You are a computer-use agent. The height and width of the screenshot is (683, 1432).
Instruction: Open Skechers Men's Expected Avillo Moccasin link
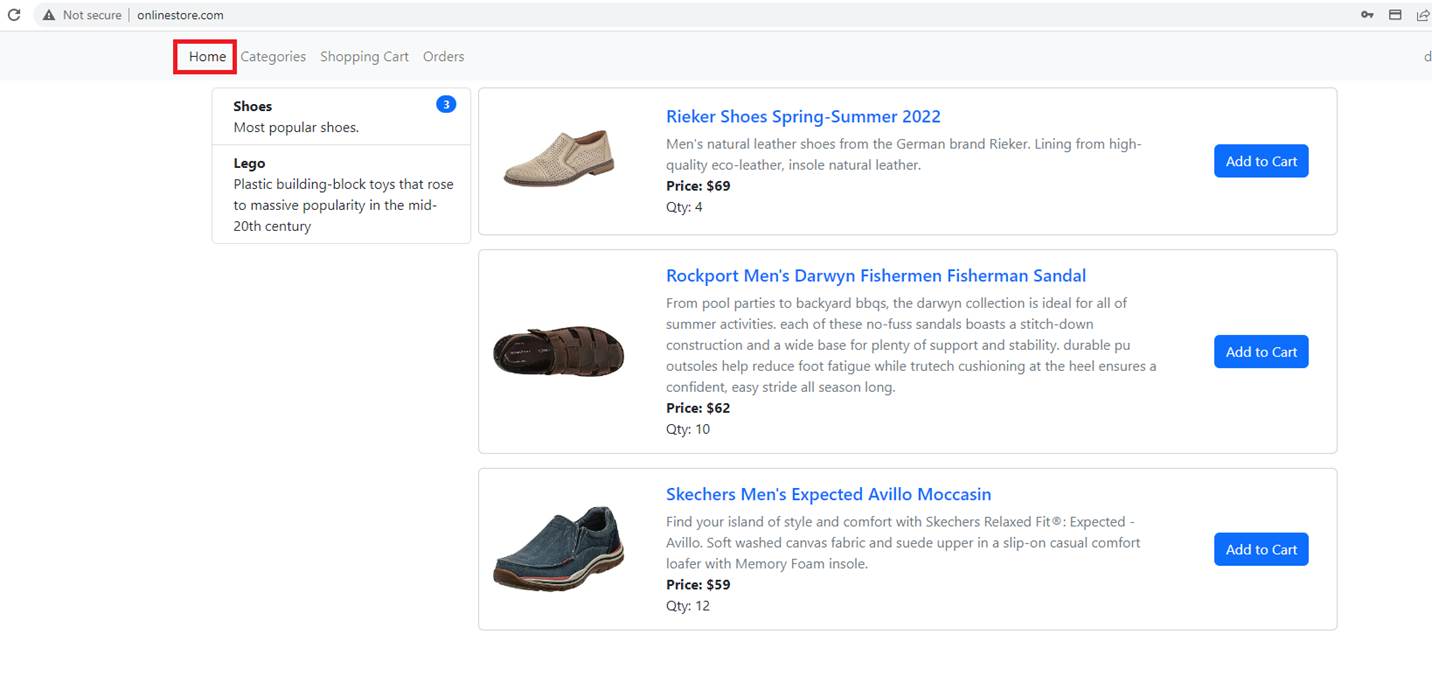(x=828, y=494)
